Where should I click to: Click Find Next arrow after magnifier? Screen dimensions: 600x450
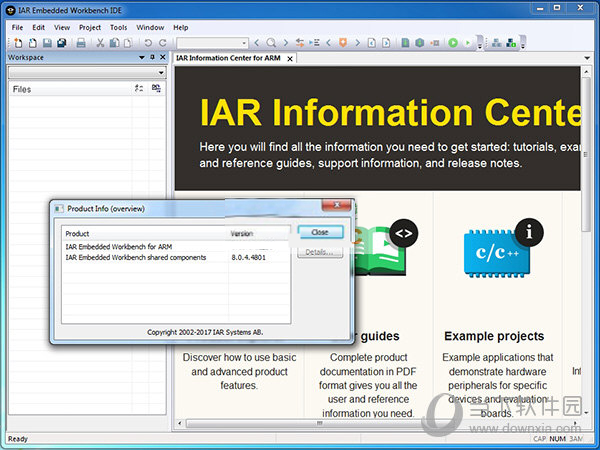point(285,43)
